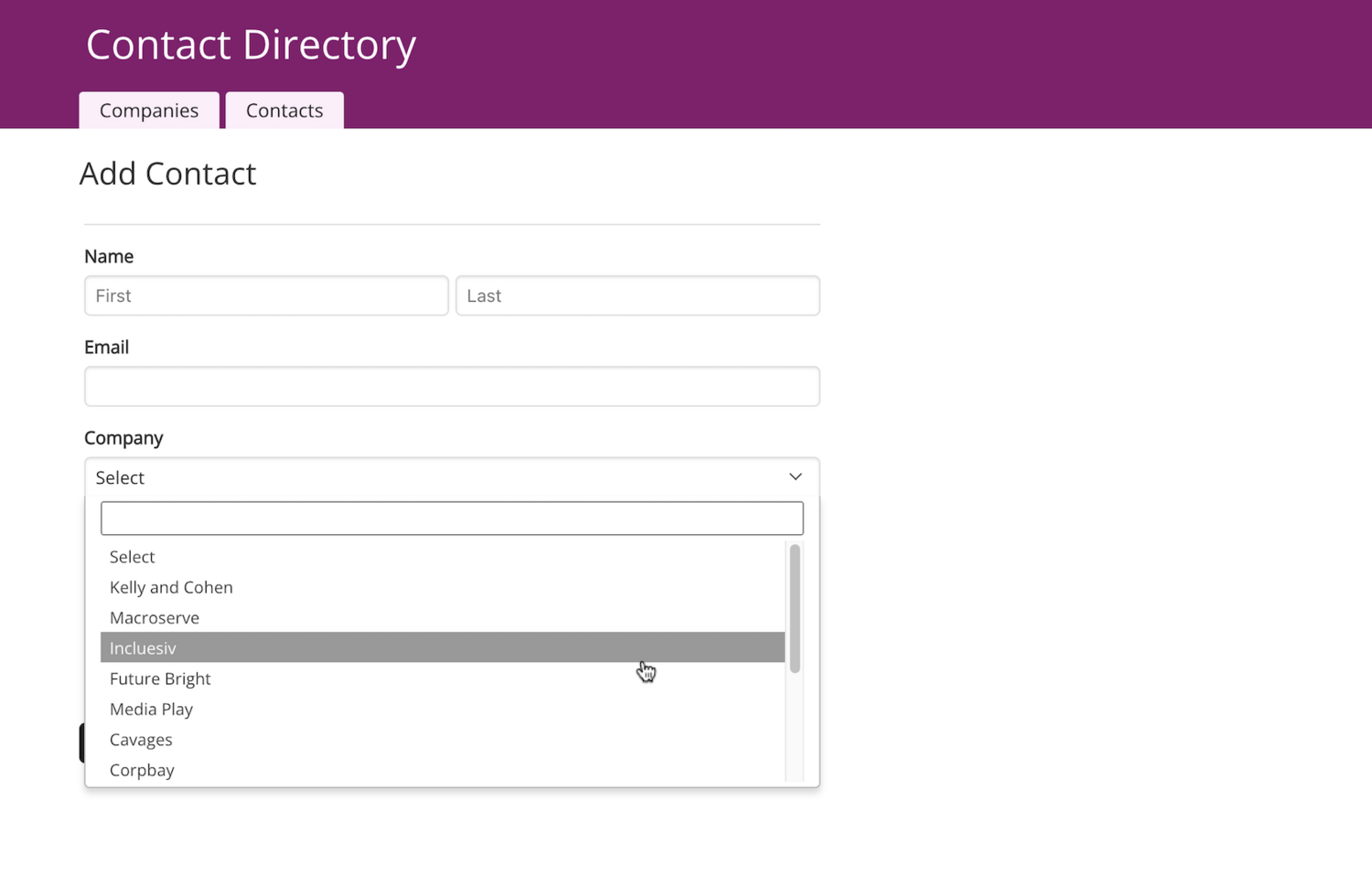This screenshot has height=876, width=1372.
Task: Select Media Play option
Action: (151, 710)
